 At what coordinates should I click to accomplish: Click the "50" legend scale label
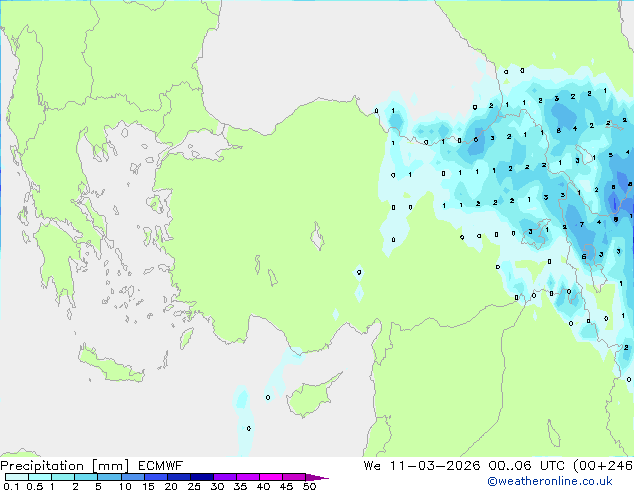pos(309,486)
